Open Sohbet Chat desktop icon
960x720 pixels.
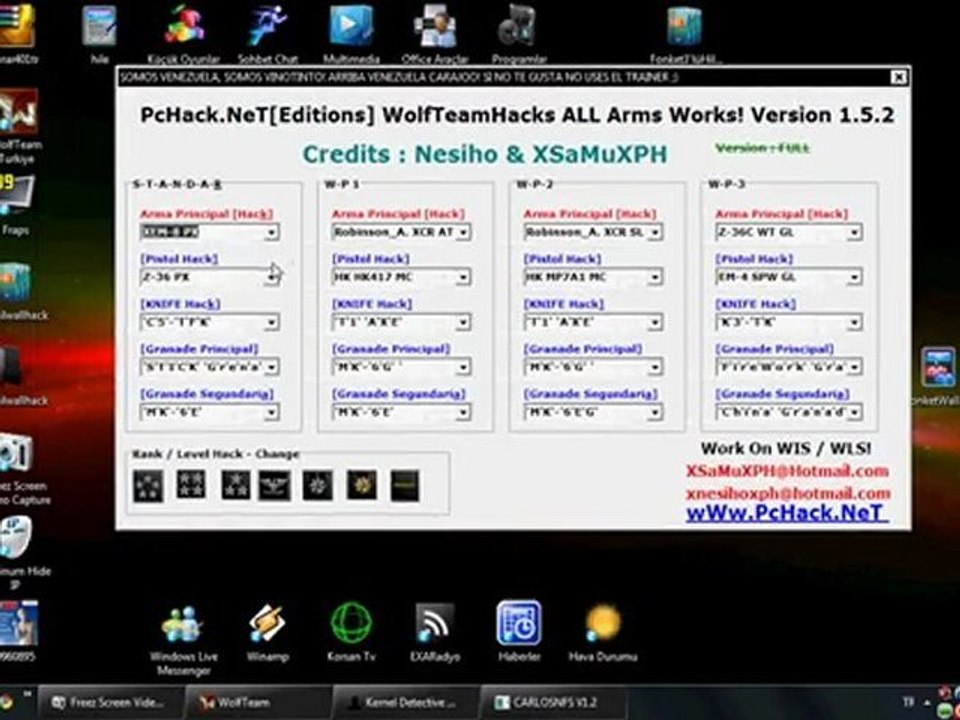click(268, 34)
